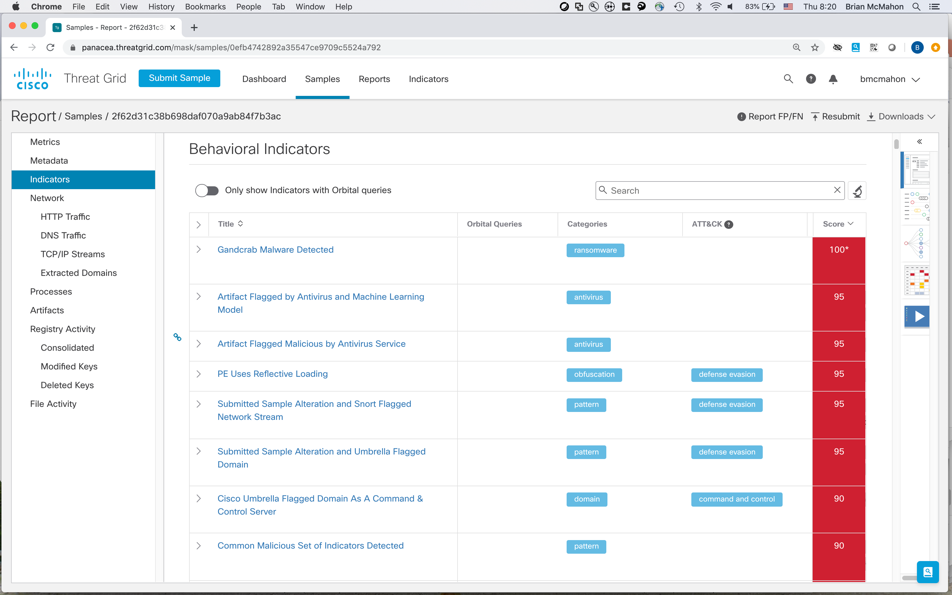
Task: Switch to the Dashboard tab
Action: pos(264,79)
